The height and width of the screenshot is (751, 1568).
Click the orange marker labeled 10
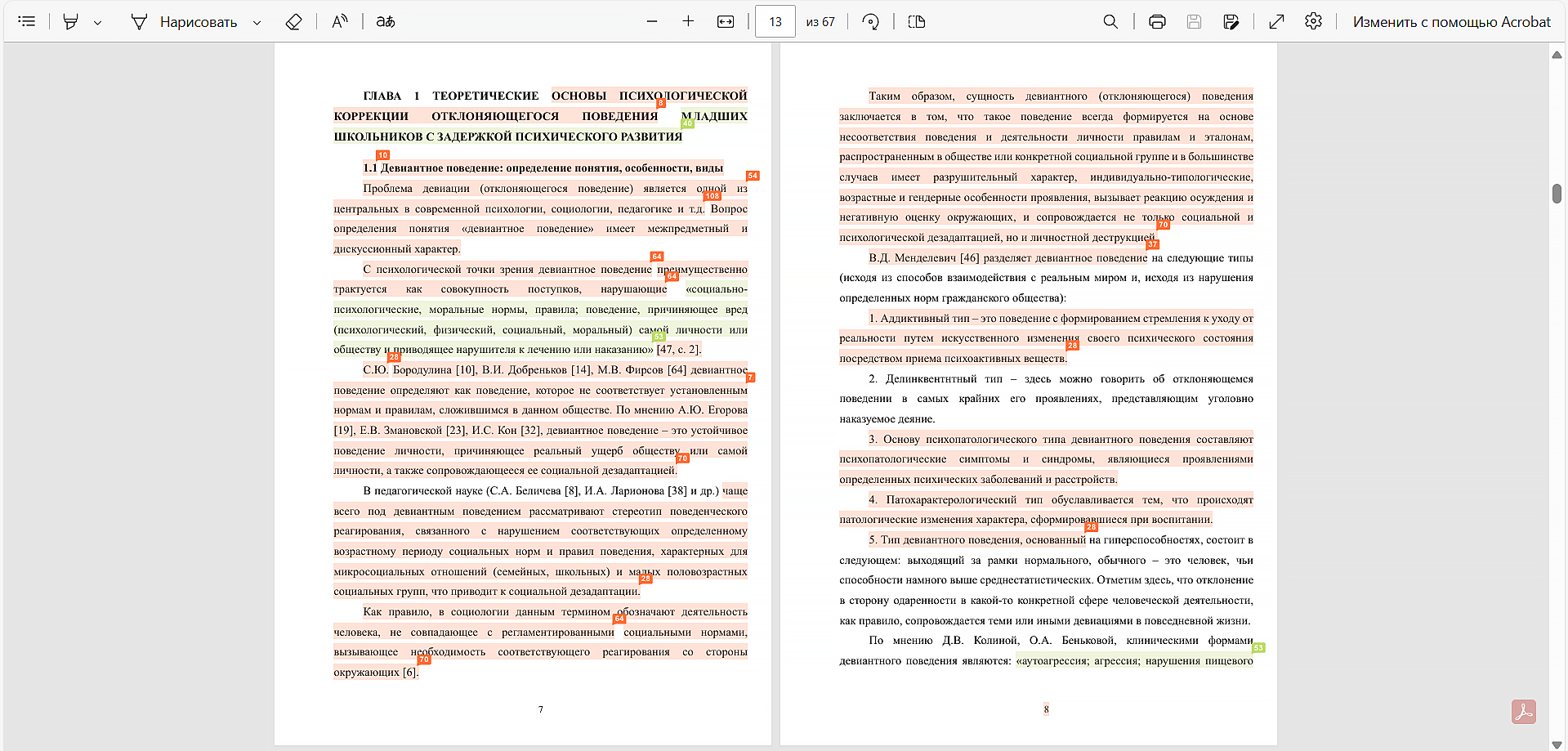point(382,155)
